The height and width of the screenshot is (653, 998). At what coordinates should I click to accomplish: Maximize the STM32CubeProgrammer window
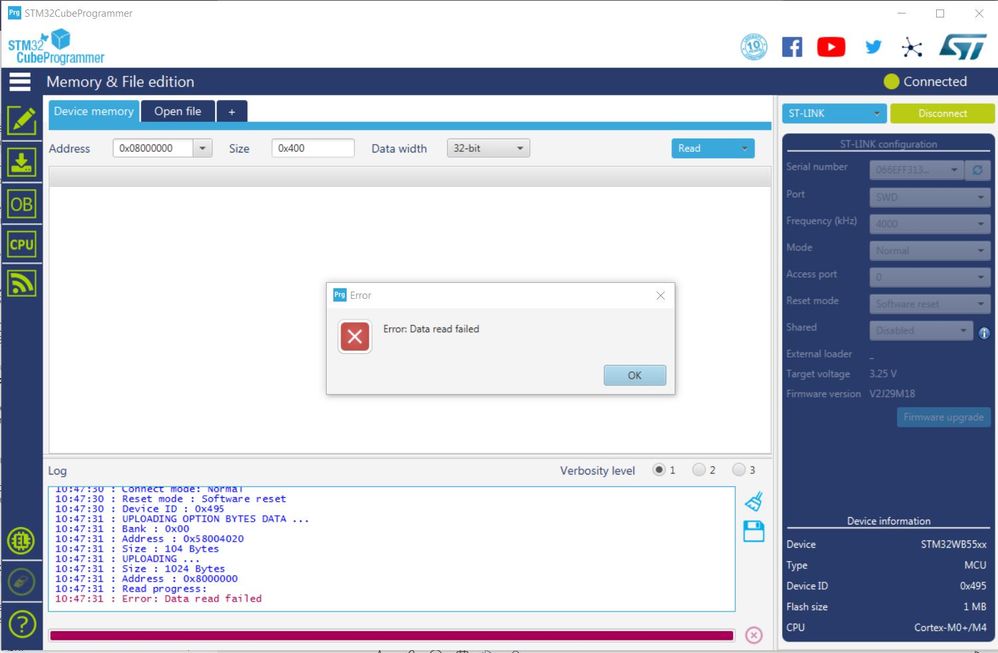point(940,13)
